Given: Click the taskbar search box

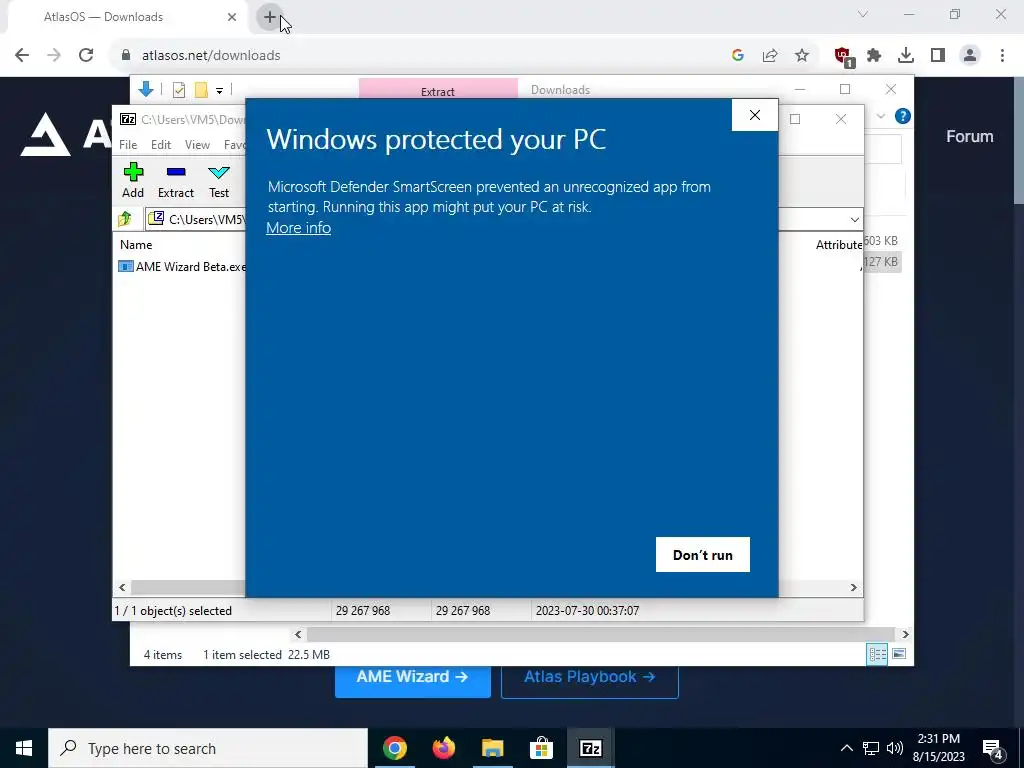Looking at the screenshot, I should click(x=208, y=748).
